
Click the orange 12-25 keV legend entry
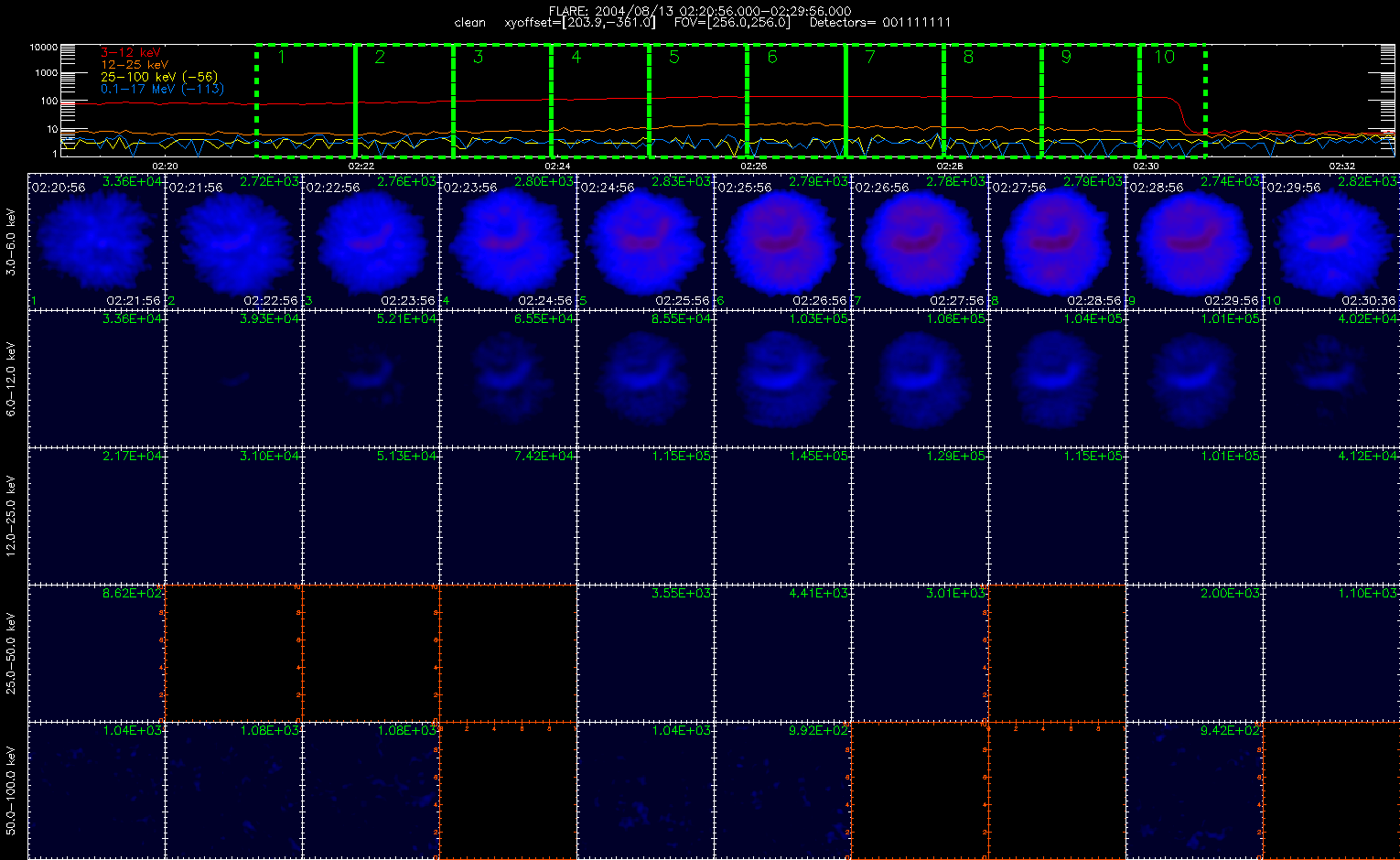(134, 65)
